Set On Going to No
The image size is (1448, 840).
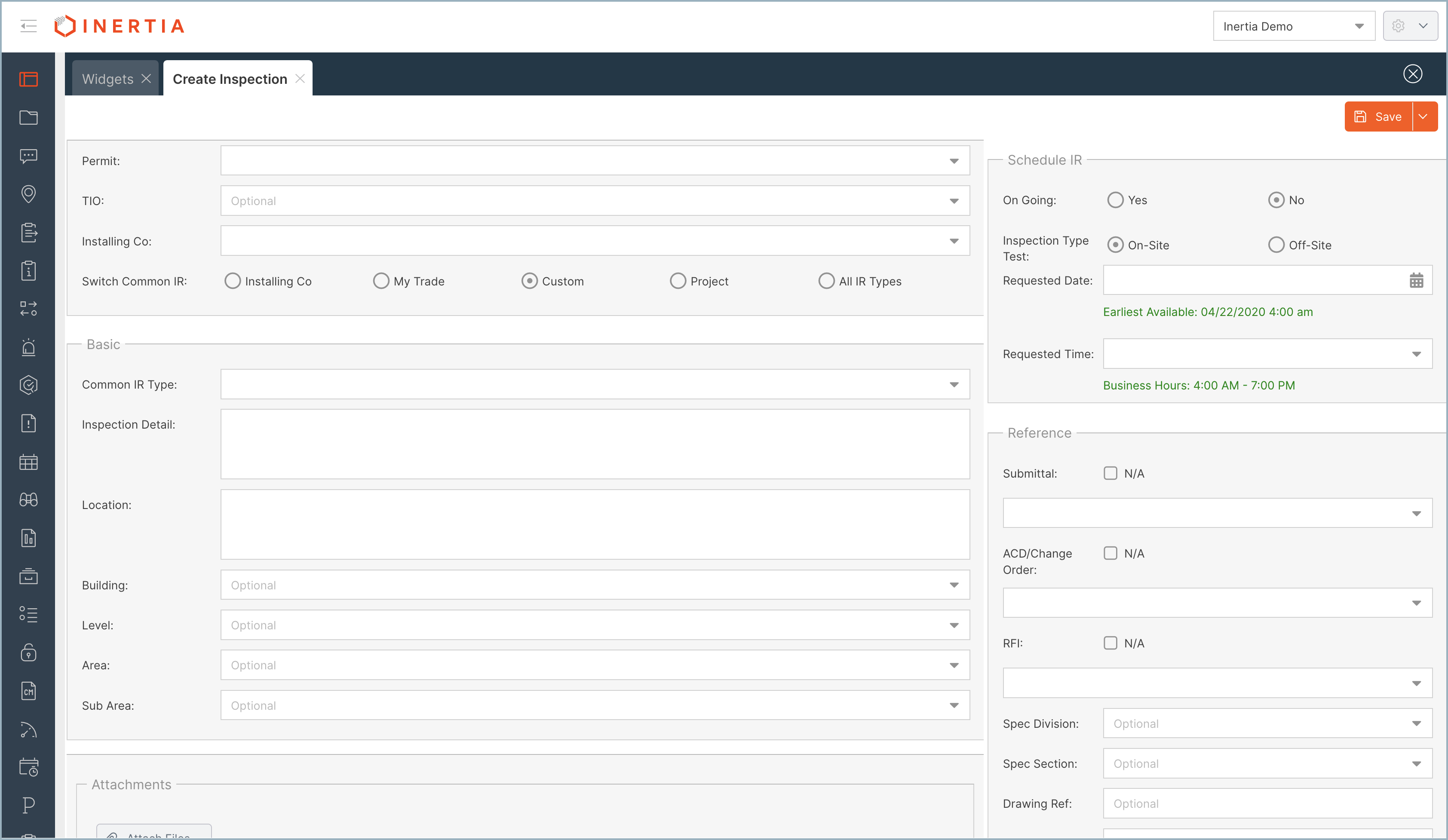(1276, 200)
